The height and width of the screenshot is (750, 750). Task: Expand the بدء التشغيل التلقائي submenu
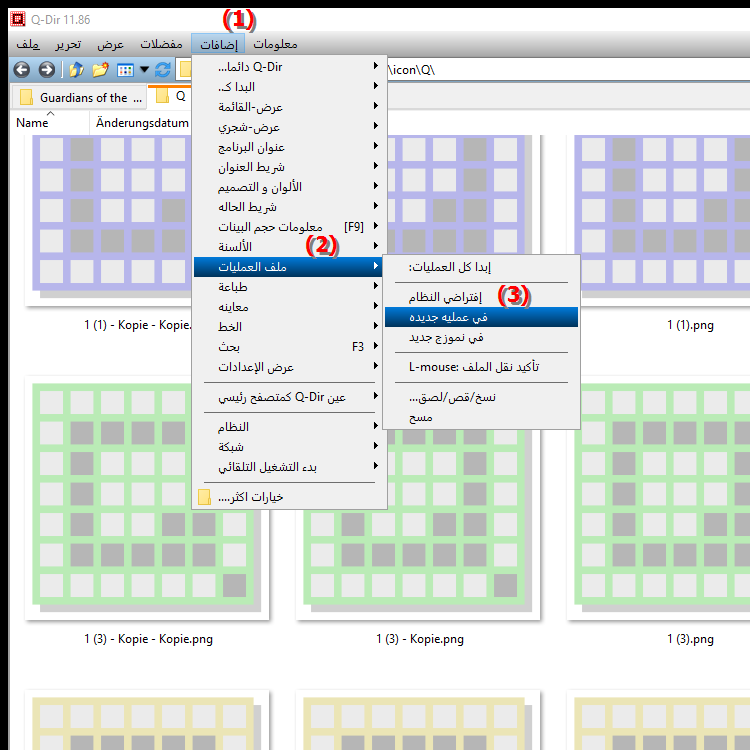tap(289, 467)
